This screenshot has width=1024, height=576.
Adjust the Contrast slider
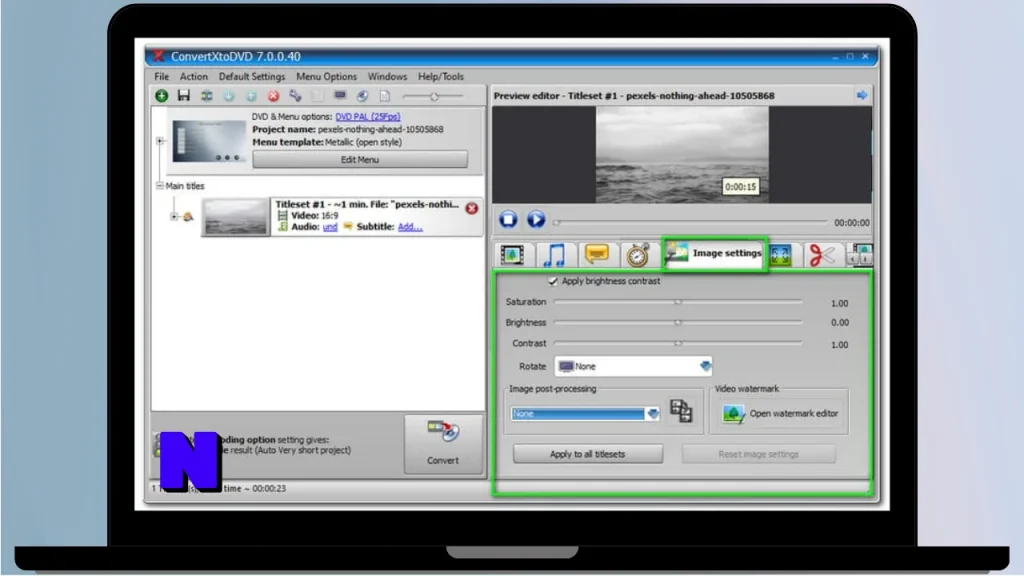[x=678, y=343]
